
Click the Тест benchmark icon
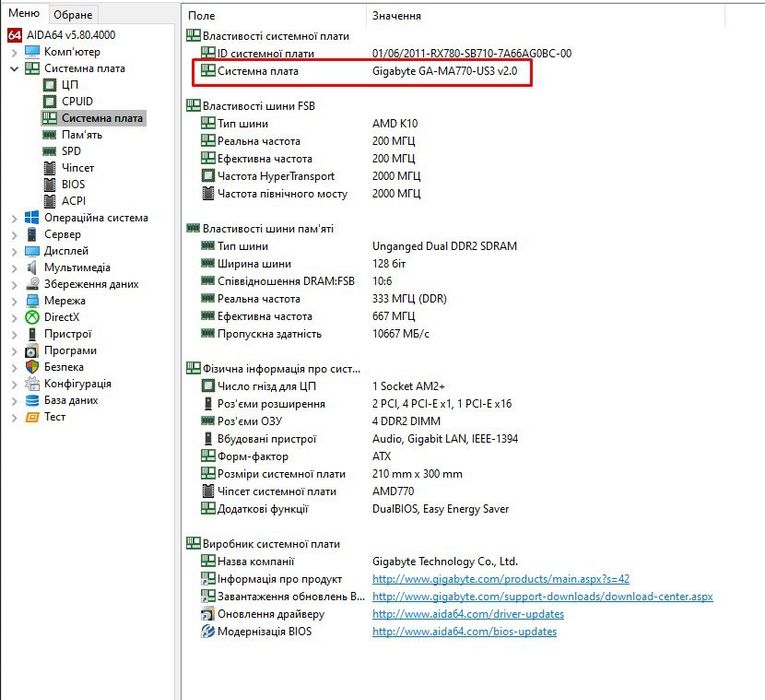(x=32, y=417)
